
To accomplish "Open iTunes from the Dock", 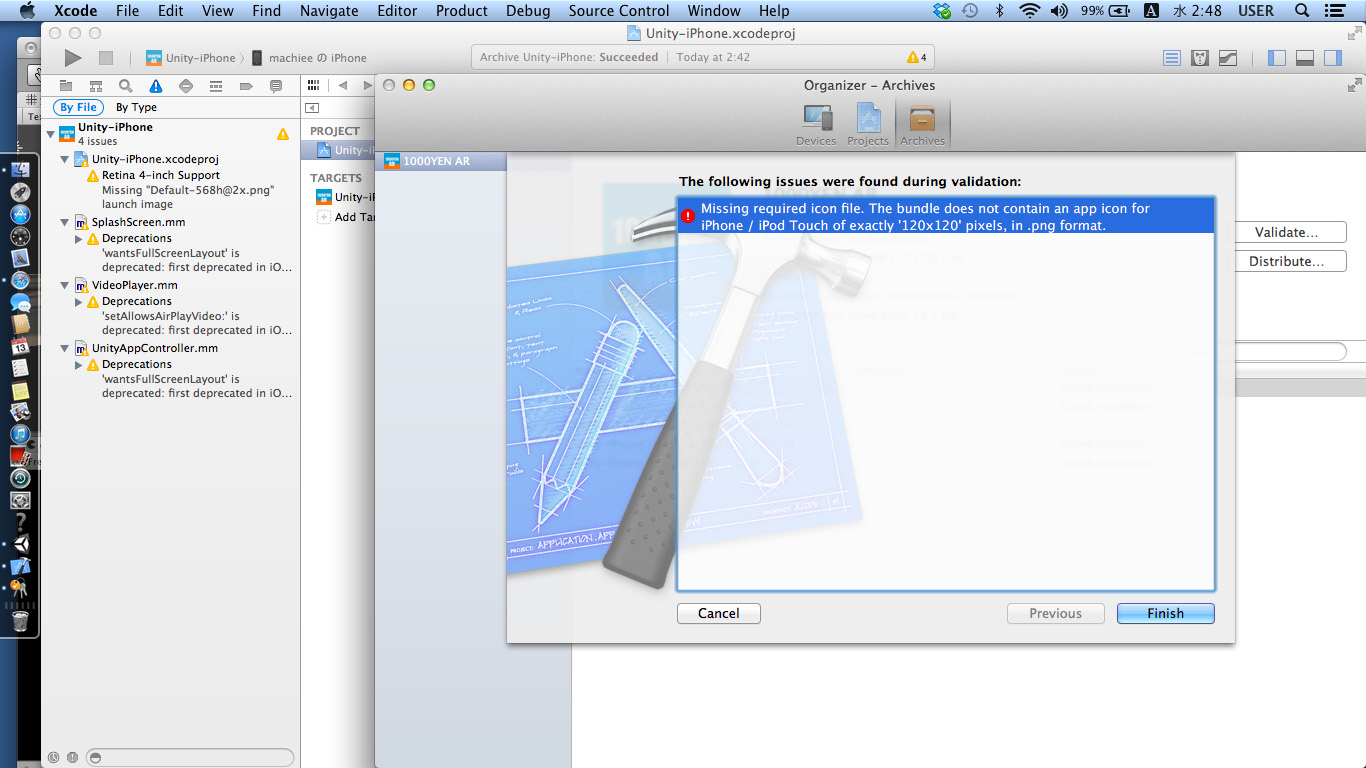I will pyautogui.click(x=20, y=434).
